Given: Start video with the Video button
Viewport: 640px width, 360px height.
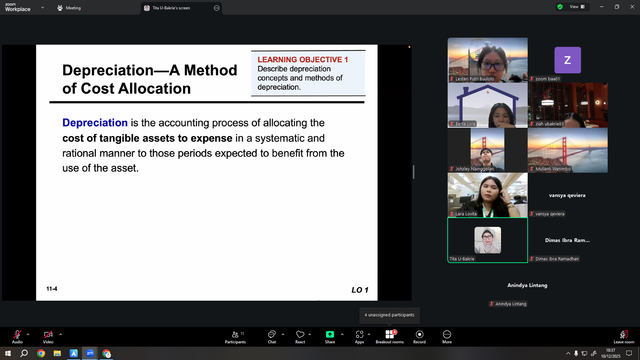Looking at the screenshot, I should point(48,337).
